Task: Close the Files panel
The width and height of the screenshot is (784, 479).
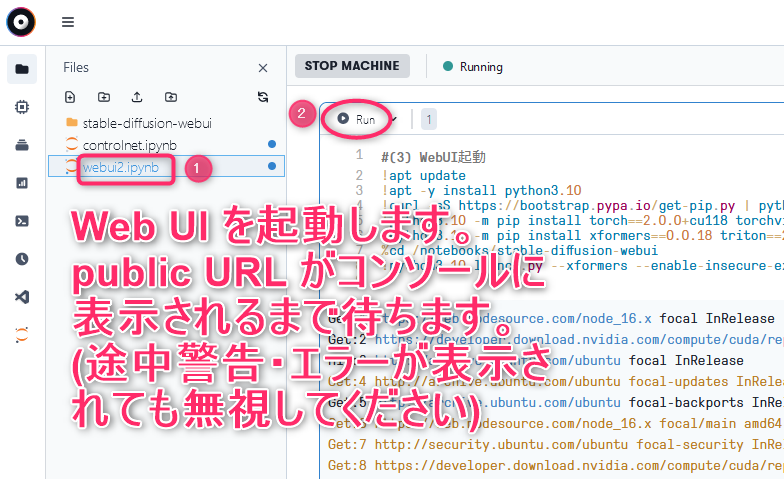Action: [x=263, y=68]
